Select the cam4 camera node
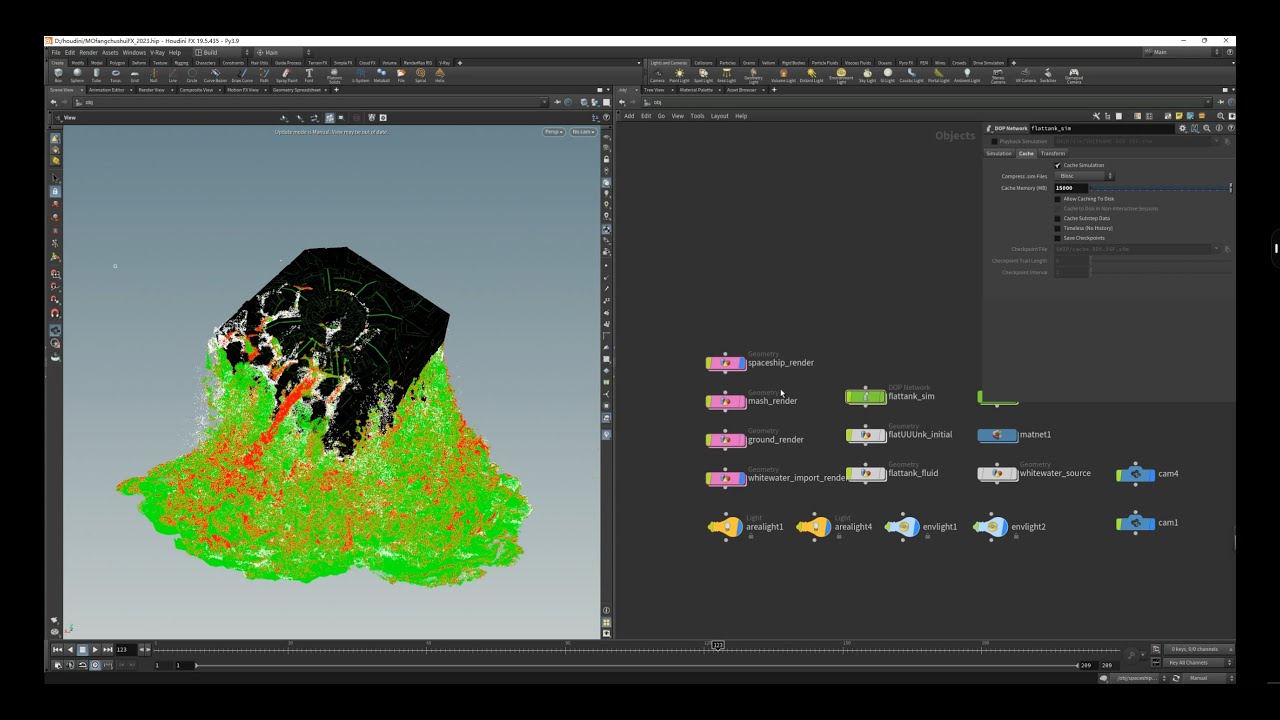Viewport: 1280px width, 720px height. [x=1136, y=474]
